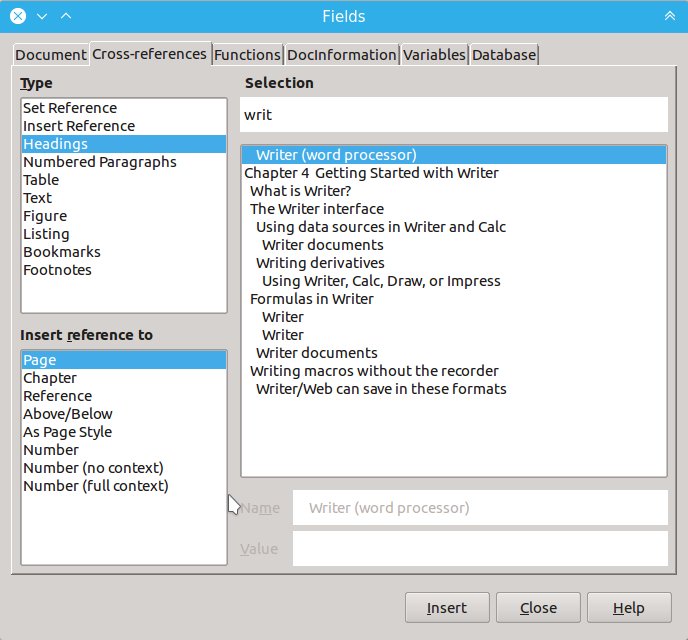Viewport: 688px width, 640px height.
Task: Choose 'Reference' in Insert reference to list
Action: 124,396
